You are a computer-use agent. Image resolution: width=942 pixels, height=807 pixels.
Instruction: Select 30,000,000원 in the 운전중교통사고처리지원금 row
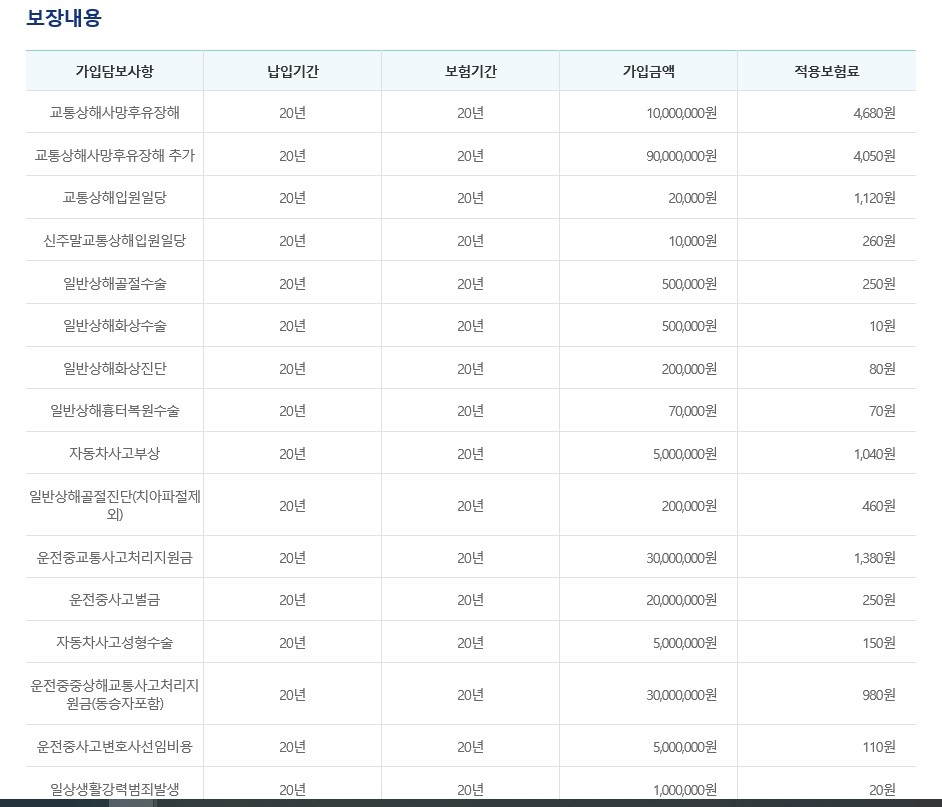click(681, 558)
